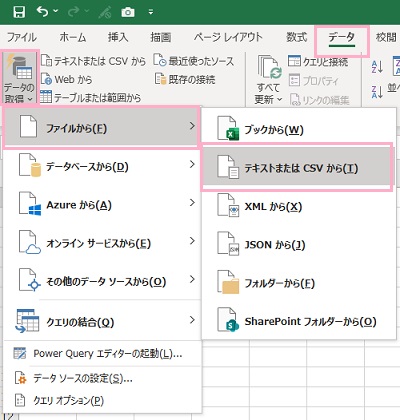This screenshot has width=400, height=420.
Task: Select Azure から(A) menu item
Action: point(102,203)
